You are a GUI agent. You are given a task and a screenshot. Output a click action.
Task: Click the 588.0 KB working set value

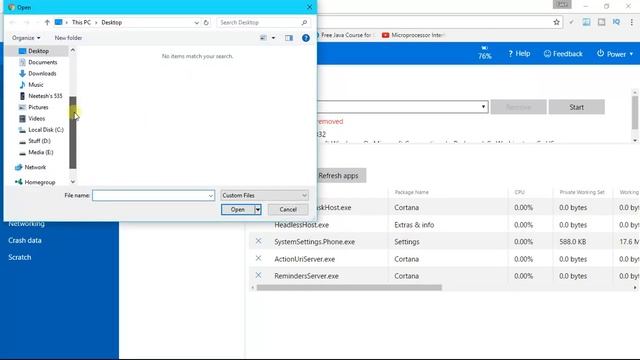[573, 242]
